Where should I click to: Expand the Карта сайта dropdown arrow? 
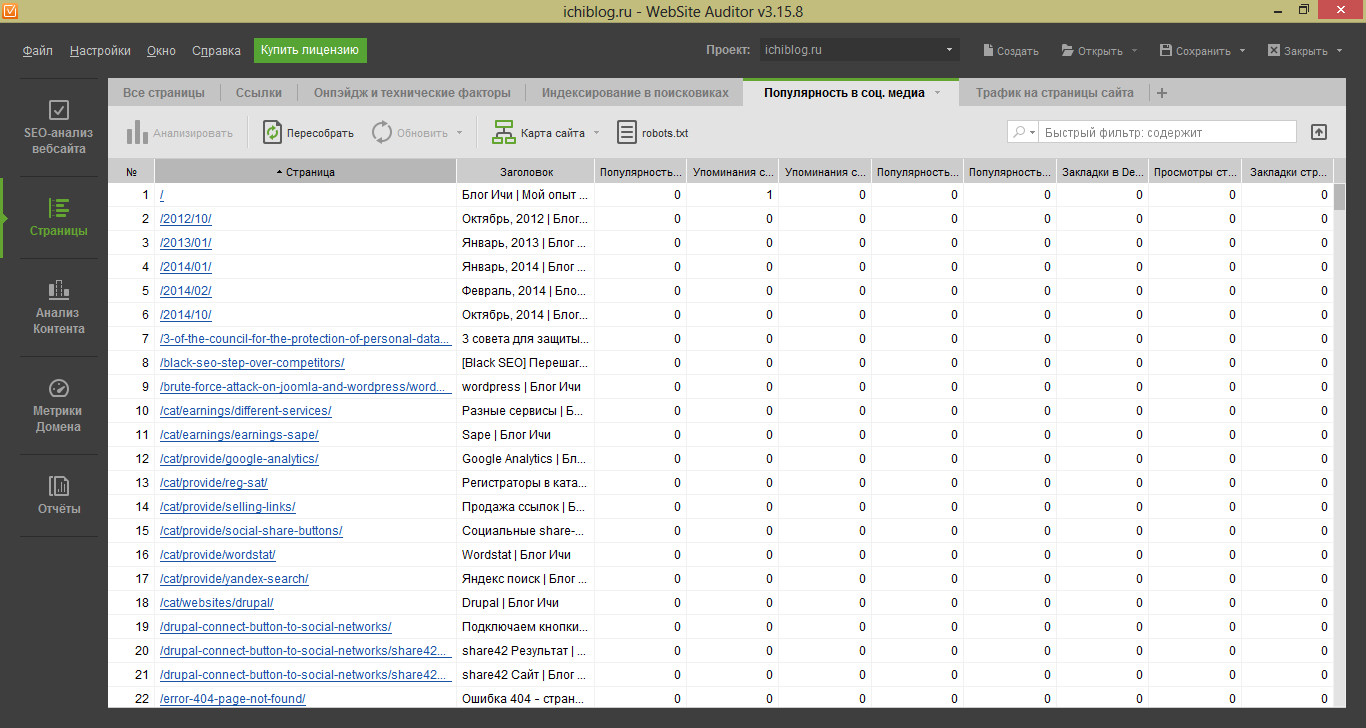(596, 132)
